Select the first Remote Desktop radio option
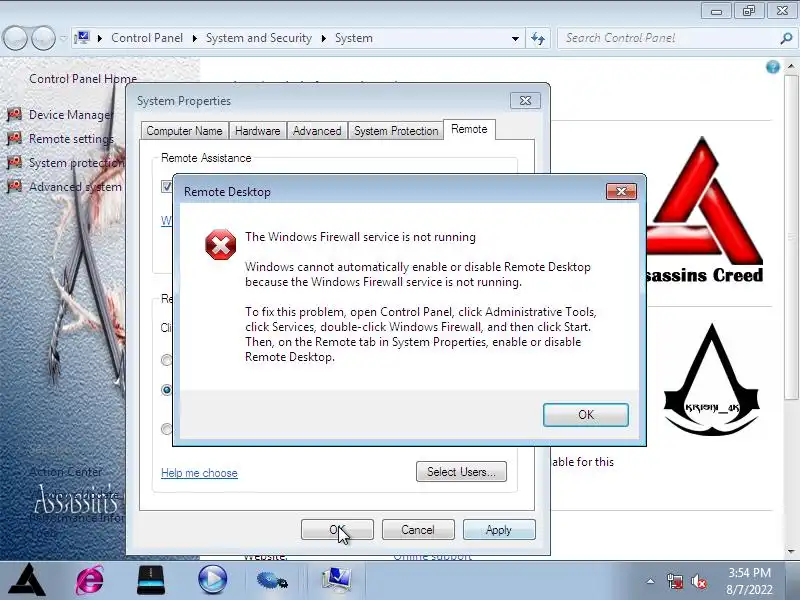The height and width of the screenshot is (600, 800). (x=166, y=360)
